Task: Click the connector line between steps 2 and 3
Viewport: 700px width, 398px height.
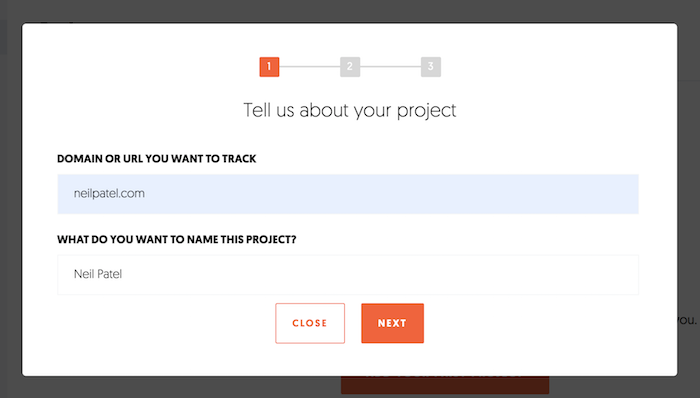Action: [391, 67]
